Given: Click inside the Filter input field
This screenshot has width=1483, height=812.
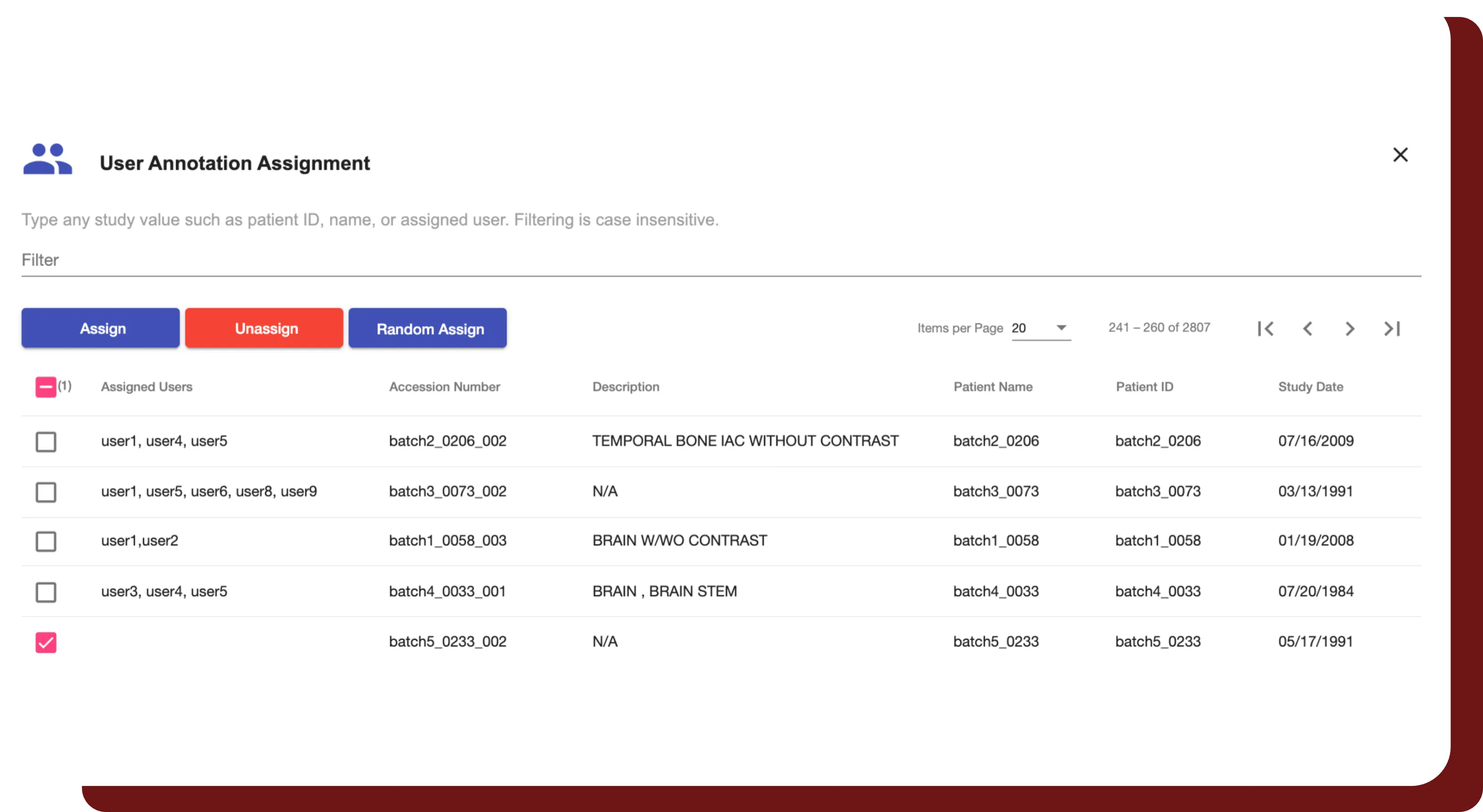Looking at the screenshot, I should (x=345, y=260).
